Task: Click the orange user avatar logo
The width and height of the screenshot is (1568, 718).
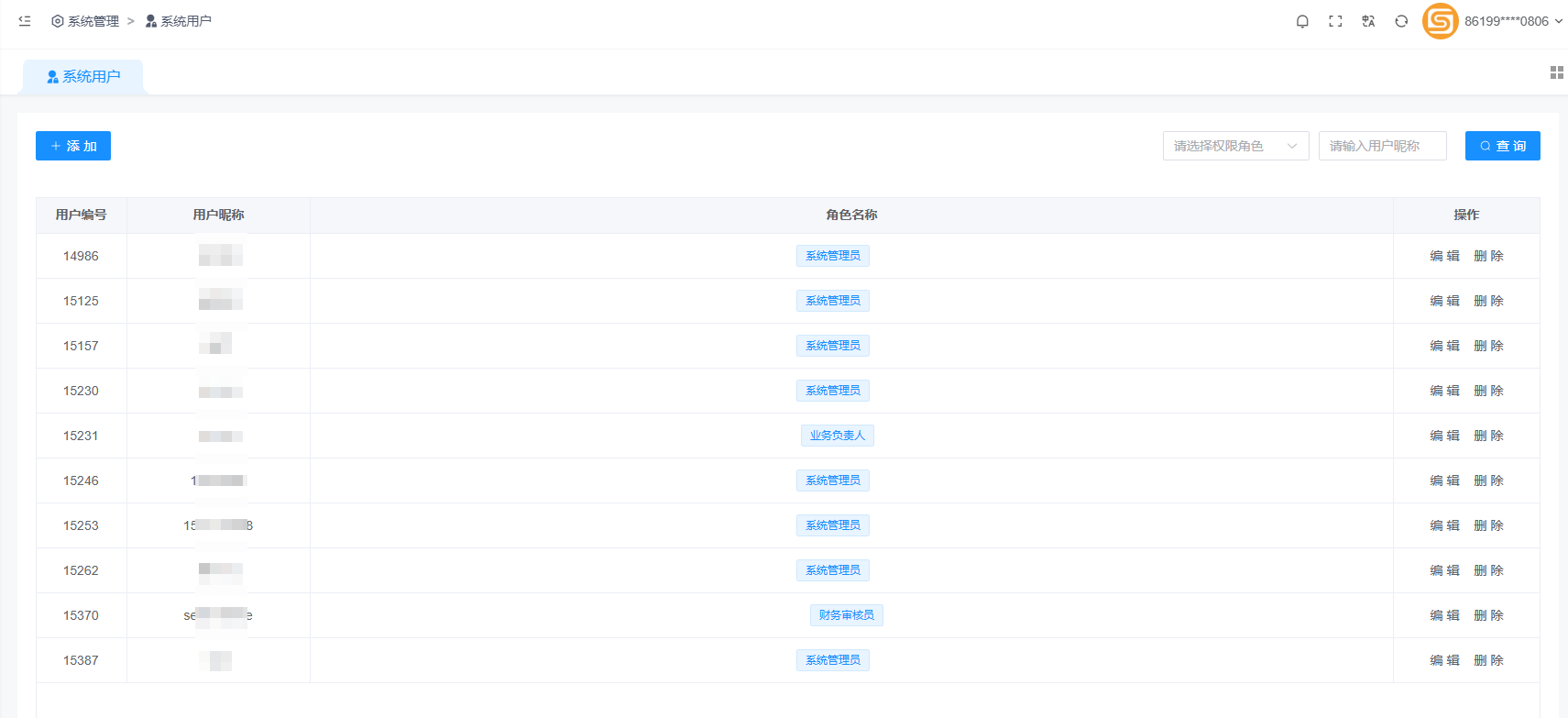Action: [1440, 21]
